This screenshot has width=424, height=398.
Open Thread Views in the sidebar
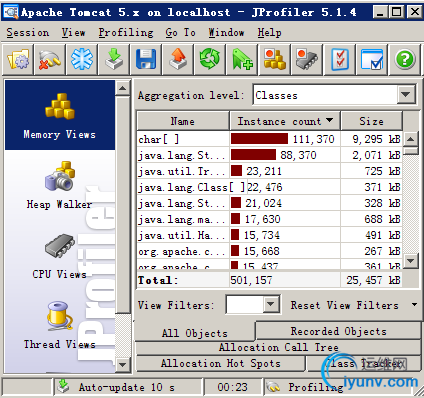click(60, 325)
